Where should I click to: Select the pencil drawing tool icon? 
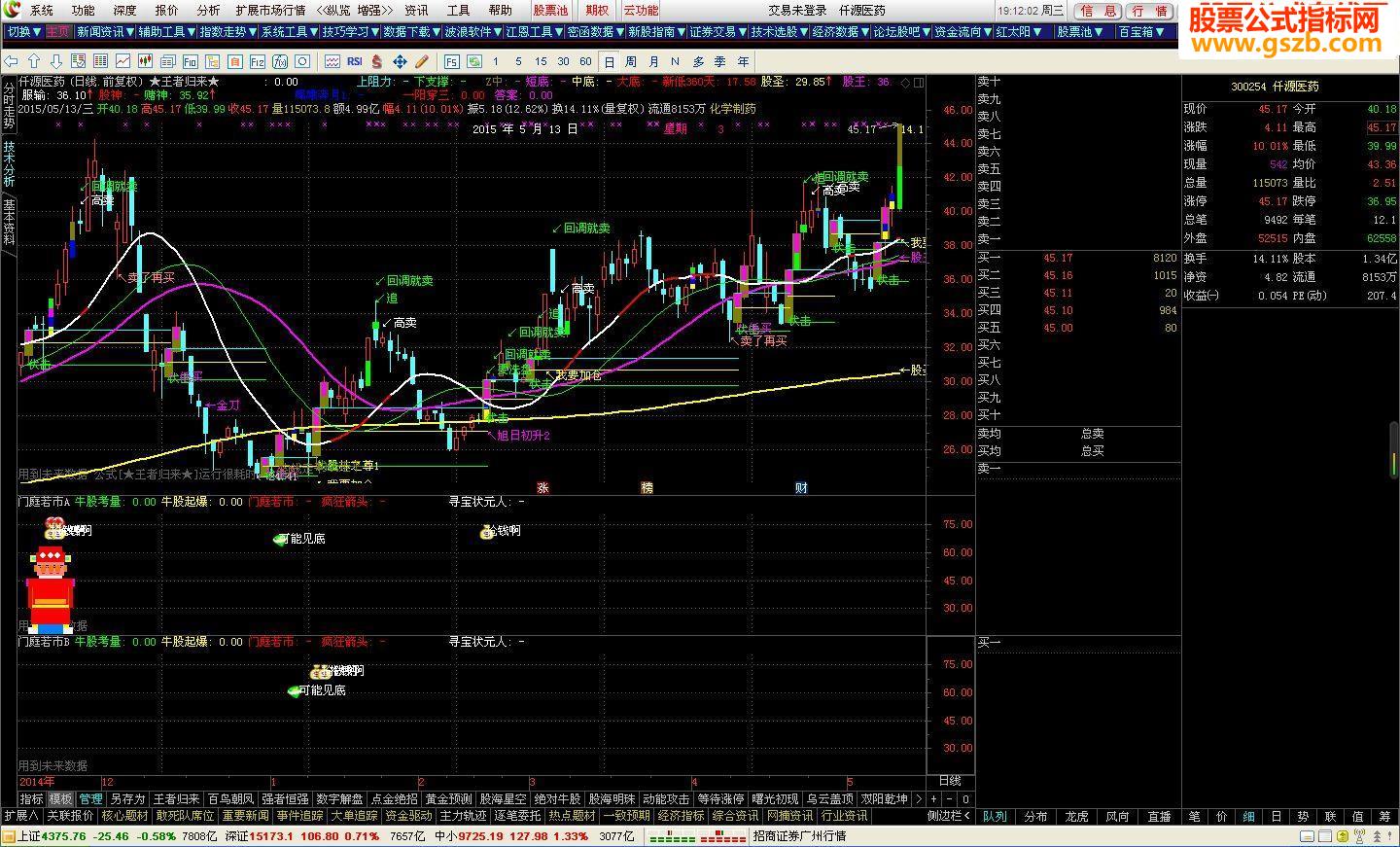click(422, 61)
